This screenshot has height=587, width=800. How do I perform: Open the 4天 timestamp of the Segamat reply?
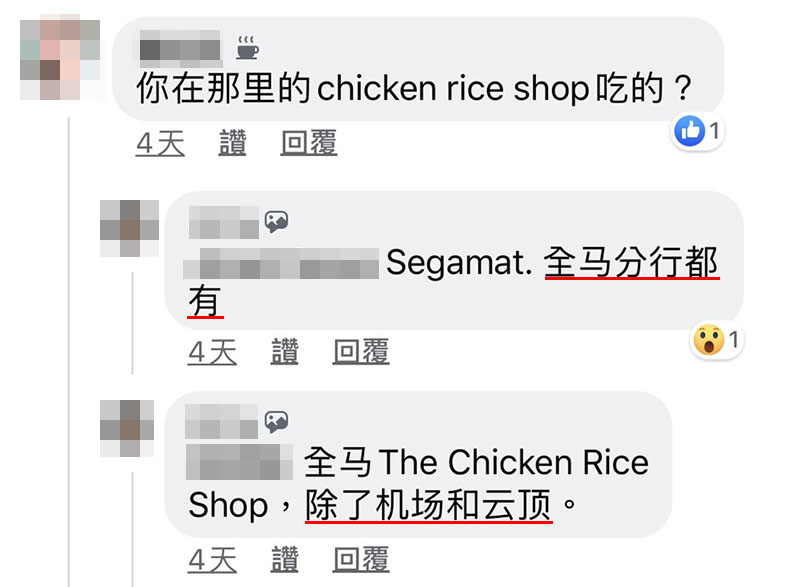pyautogui.click(x=212, y=351)
